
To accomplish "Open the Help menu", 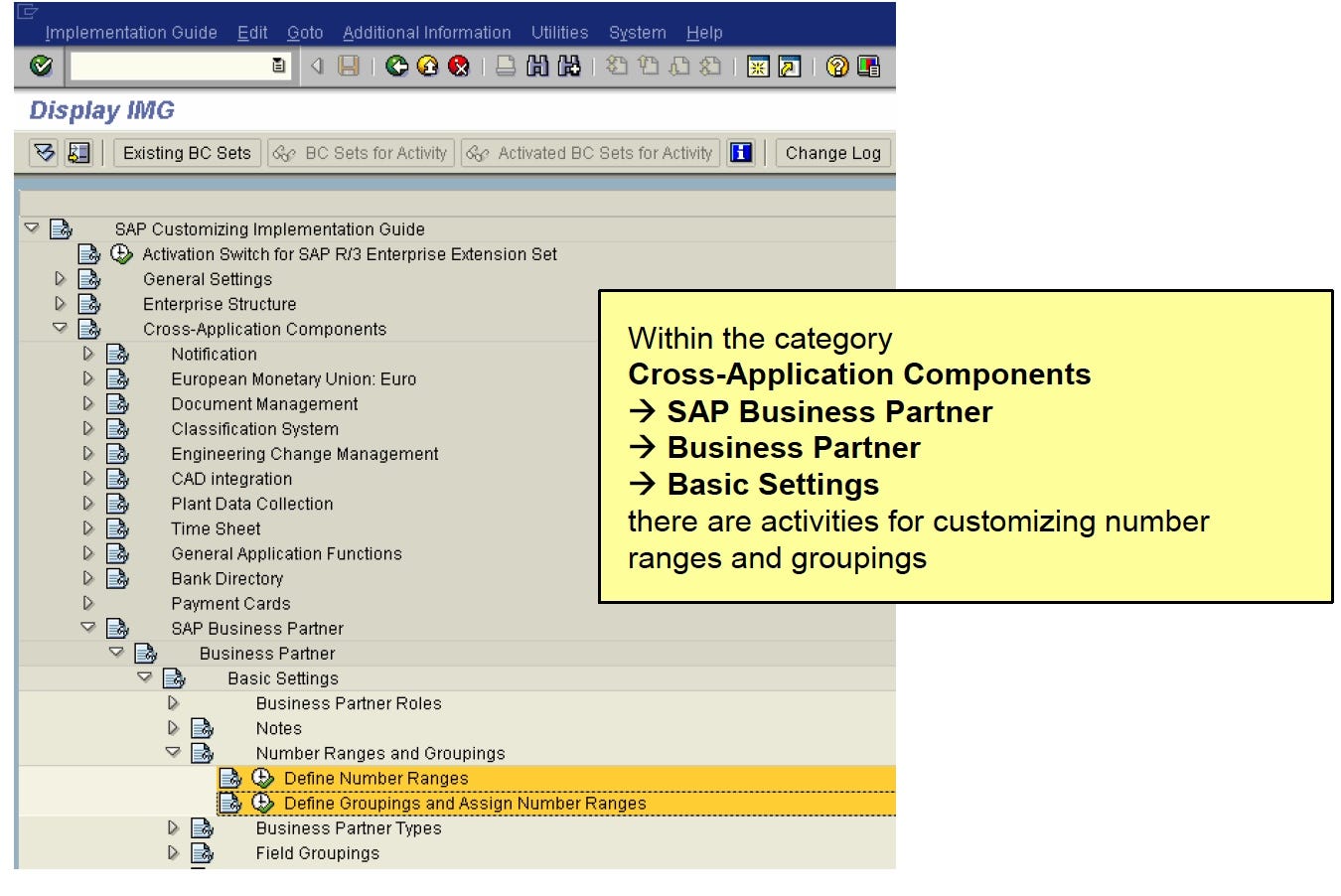I will (704, 33).
